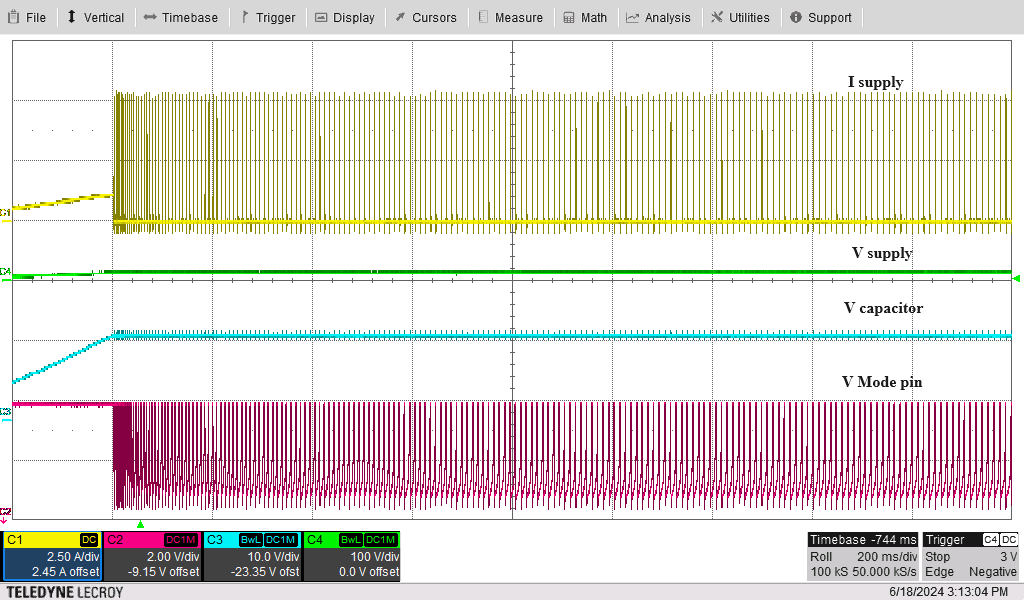1024x600 pixels.
Task: Click the Trigger flag icon menu
Action: pos(267,17)
